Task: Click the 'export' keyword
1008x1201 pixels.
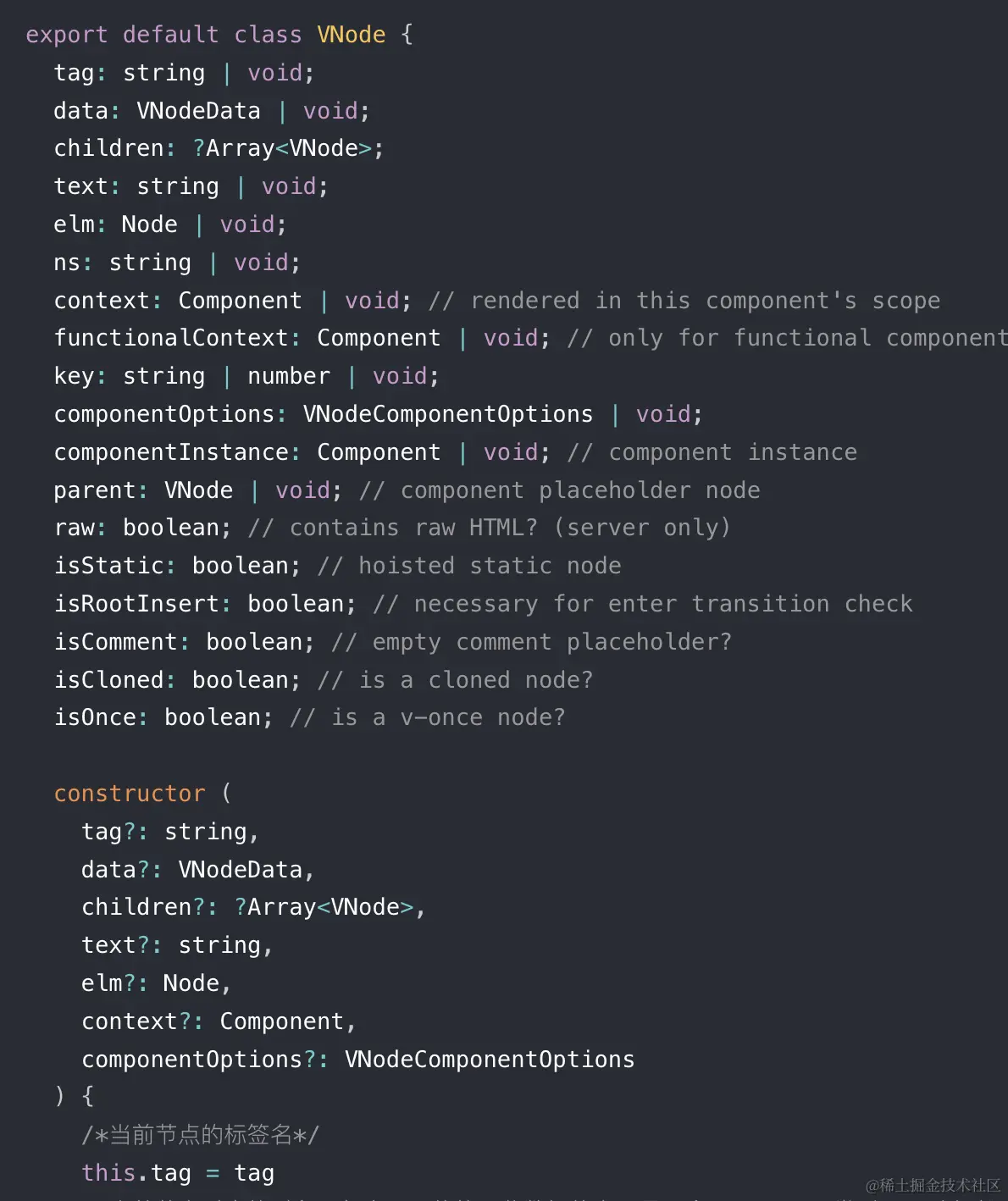Action: coord(67,35)
